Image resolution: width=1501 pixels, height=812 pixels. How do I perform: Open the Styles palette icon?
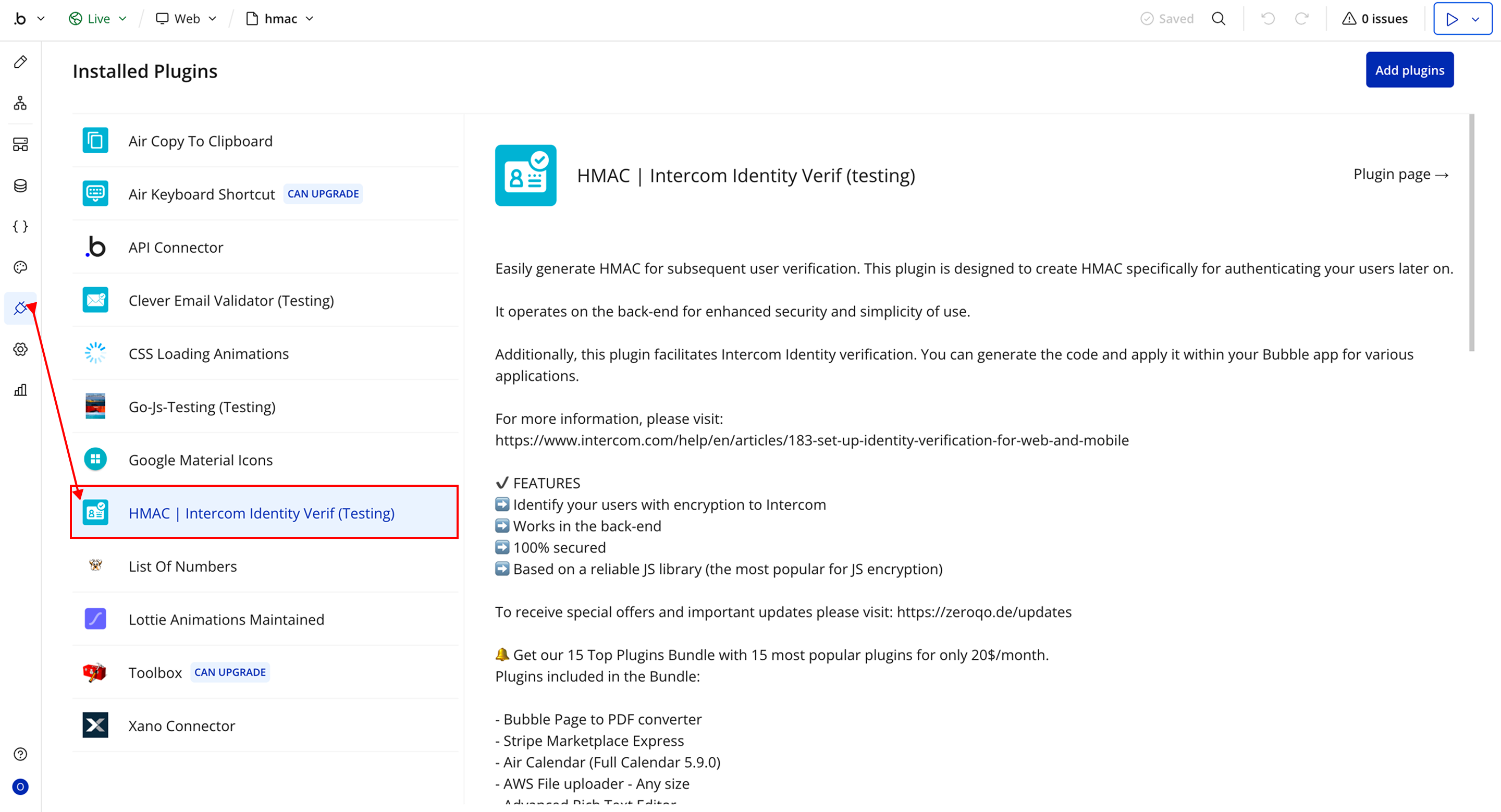click(x=20, y=267)
